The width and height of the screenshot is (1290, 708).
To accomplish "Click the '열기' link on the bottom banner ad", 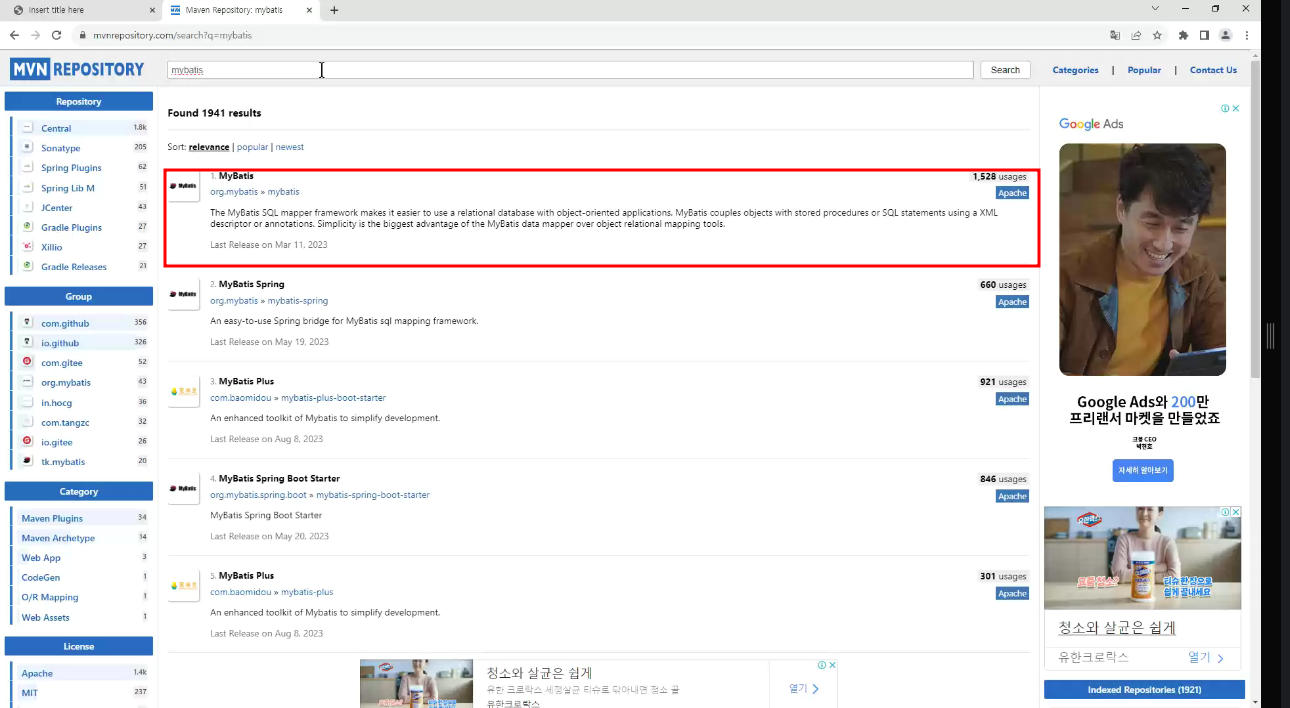I will [x=804, y=688].
